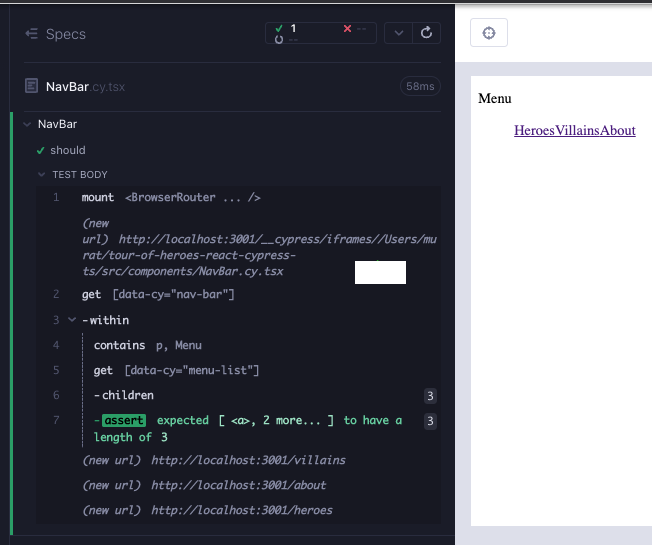The height and width of the screenshot is (545, 652).
Task: Select the get nav-bar command
Action: [238, 294]
